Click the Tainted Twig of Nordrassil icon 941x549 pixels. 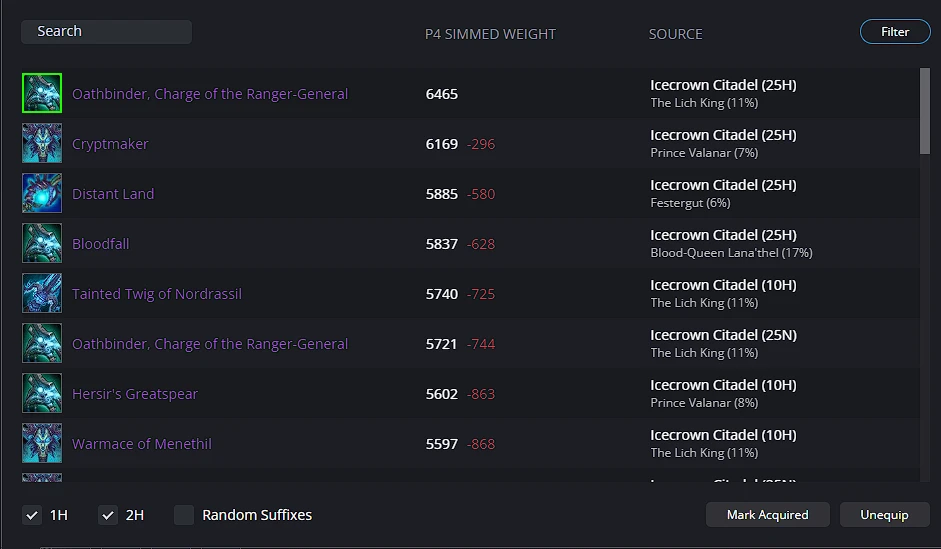click(42, 294)
